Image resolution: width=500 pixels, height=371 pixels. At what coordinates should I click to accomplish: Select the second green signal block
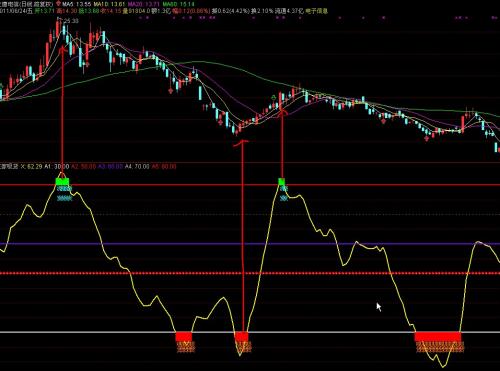[282, 182]
